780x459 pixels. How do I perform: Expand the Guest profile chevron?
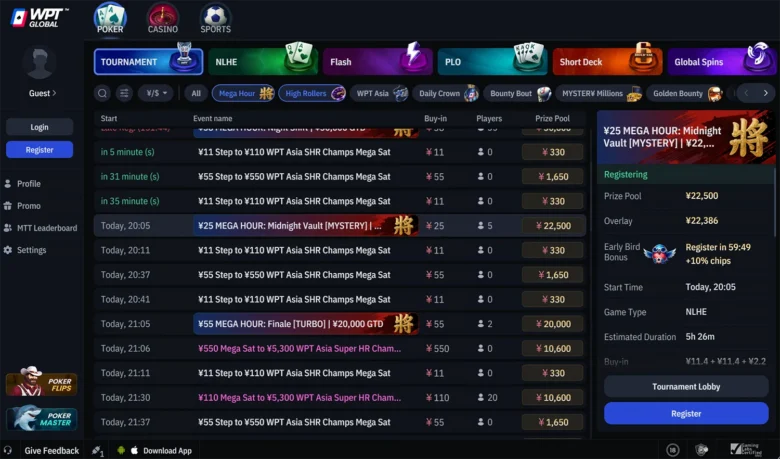click(54, 93)
